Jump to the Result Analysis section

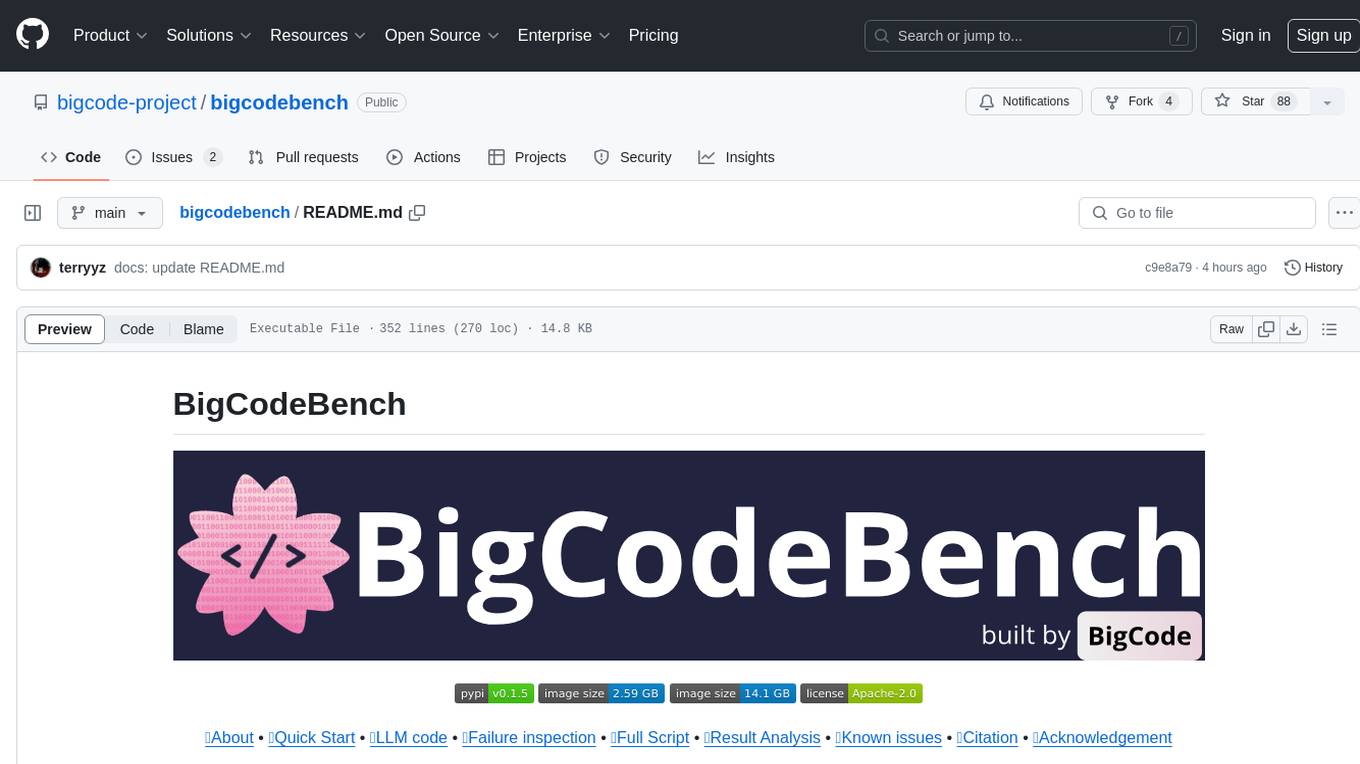click(x=762, y=737)
